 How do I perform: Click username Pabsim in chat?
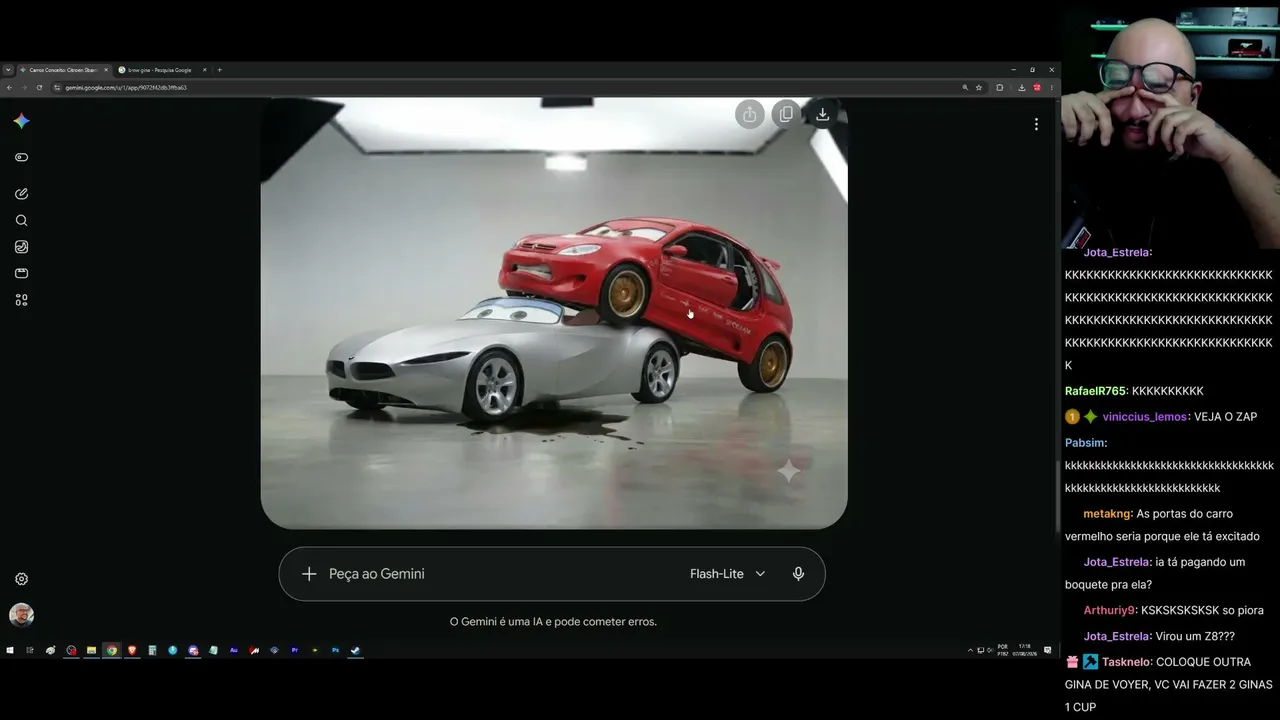pos(1085,443)
